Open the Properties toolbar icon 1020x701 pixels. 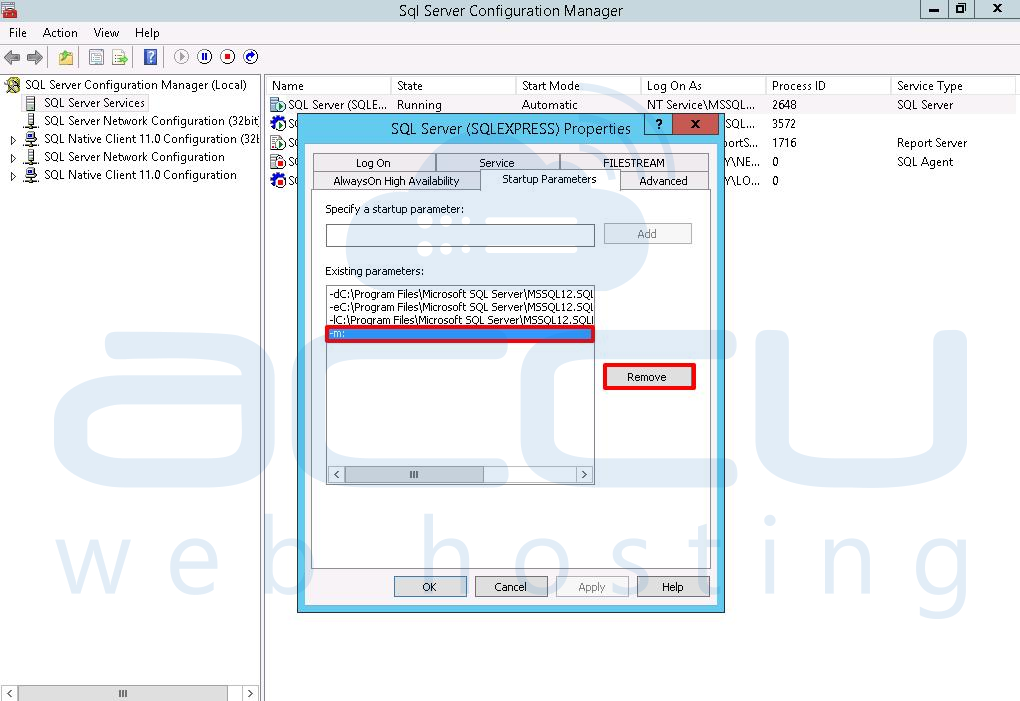(x=96, y=57)
